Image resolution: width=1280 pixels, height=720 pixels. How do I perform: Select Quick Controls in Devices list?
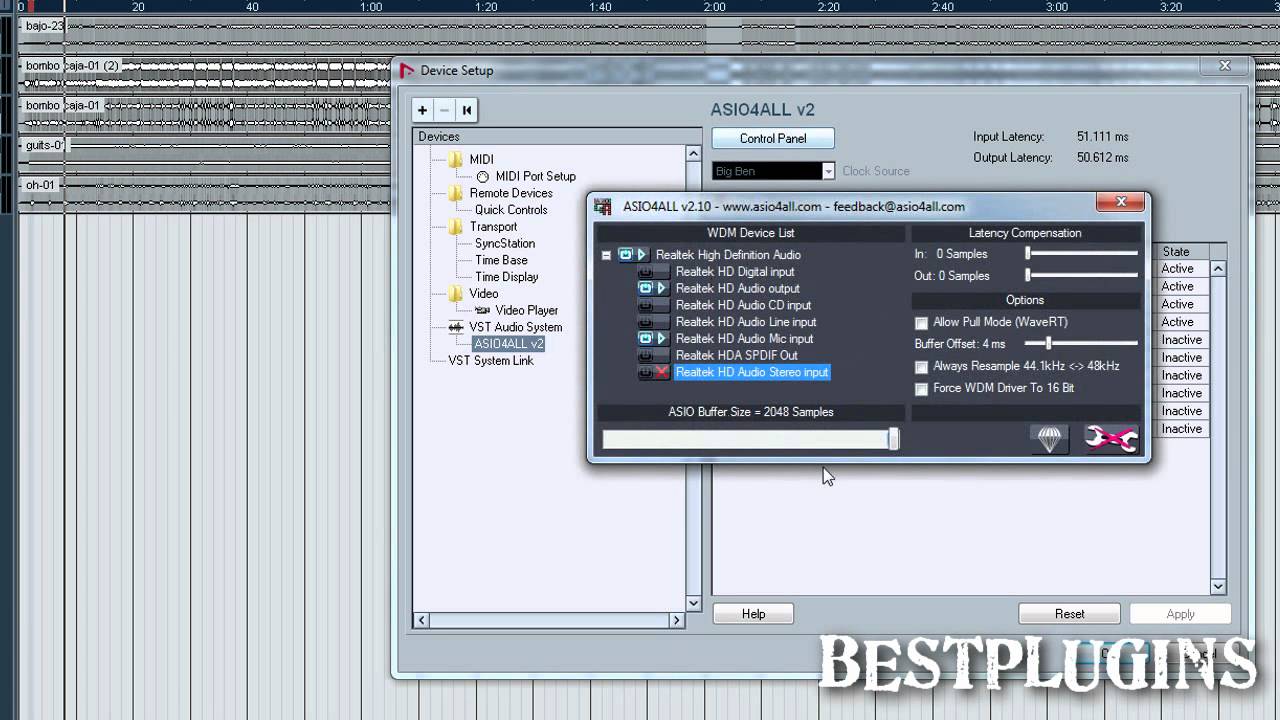pyautogui.click(x=510, y=210)
